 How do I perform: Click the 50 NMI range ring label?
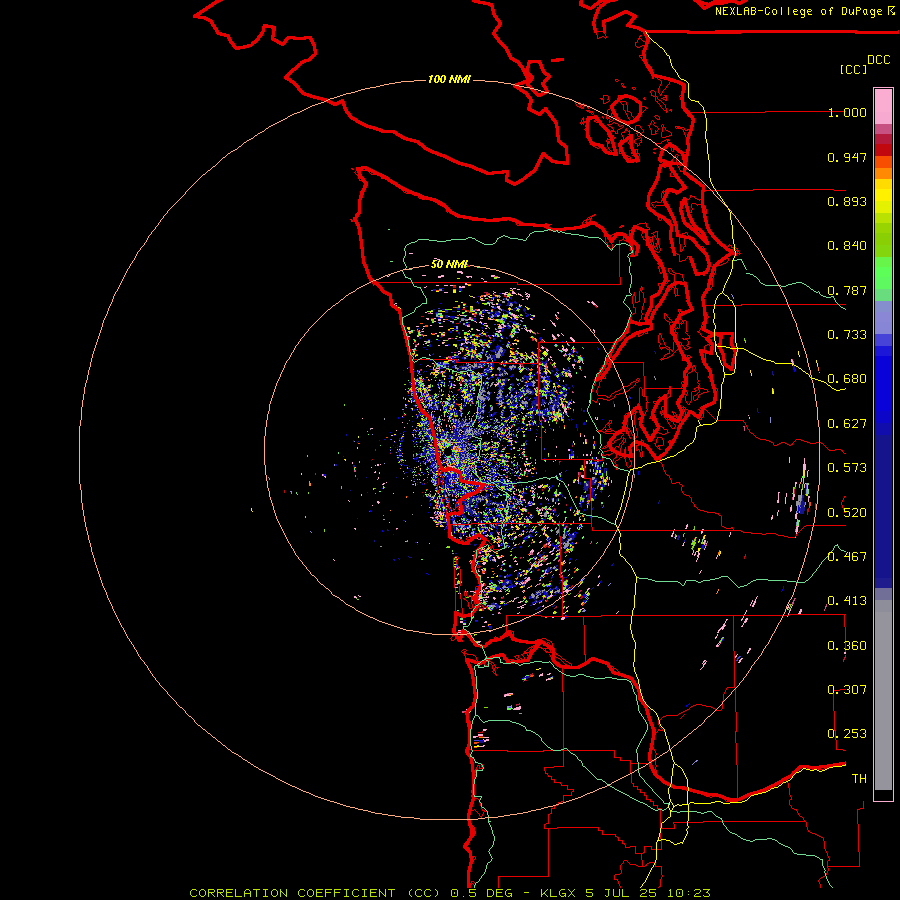click(449, 264)
